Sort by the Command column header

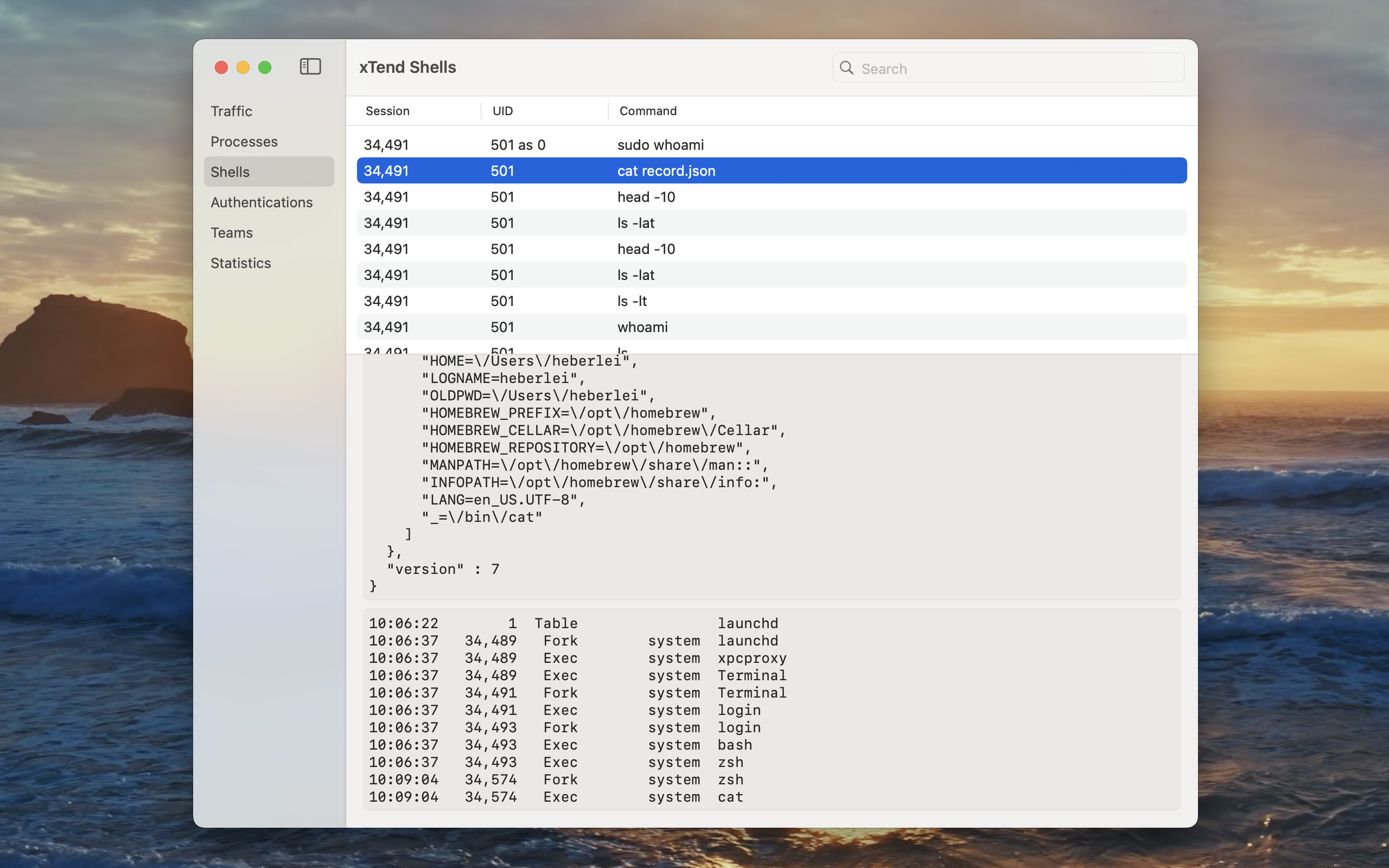[x=648, y=111]
